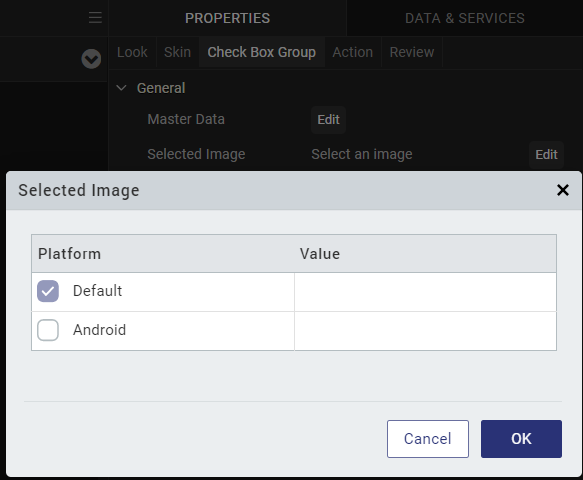The image size is (583, 480).
Task: Collapse the General section chevron
Action: point(121,88)
